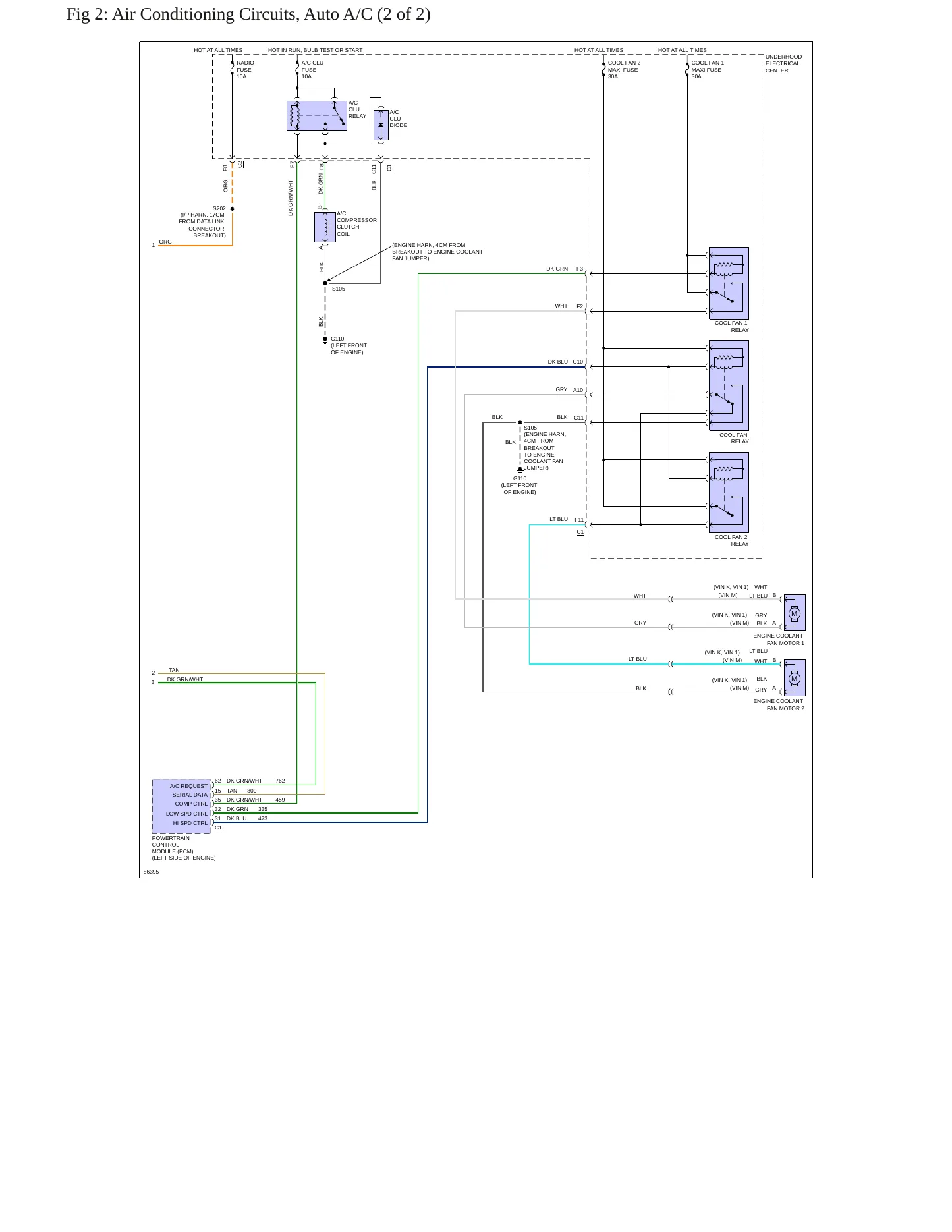Click the A/C REQUEST pin label
952x1232 pixels.
(x=188, y=786)
